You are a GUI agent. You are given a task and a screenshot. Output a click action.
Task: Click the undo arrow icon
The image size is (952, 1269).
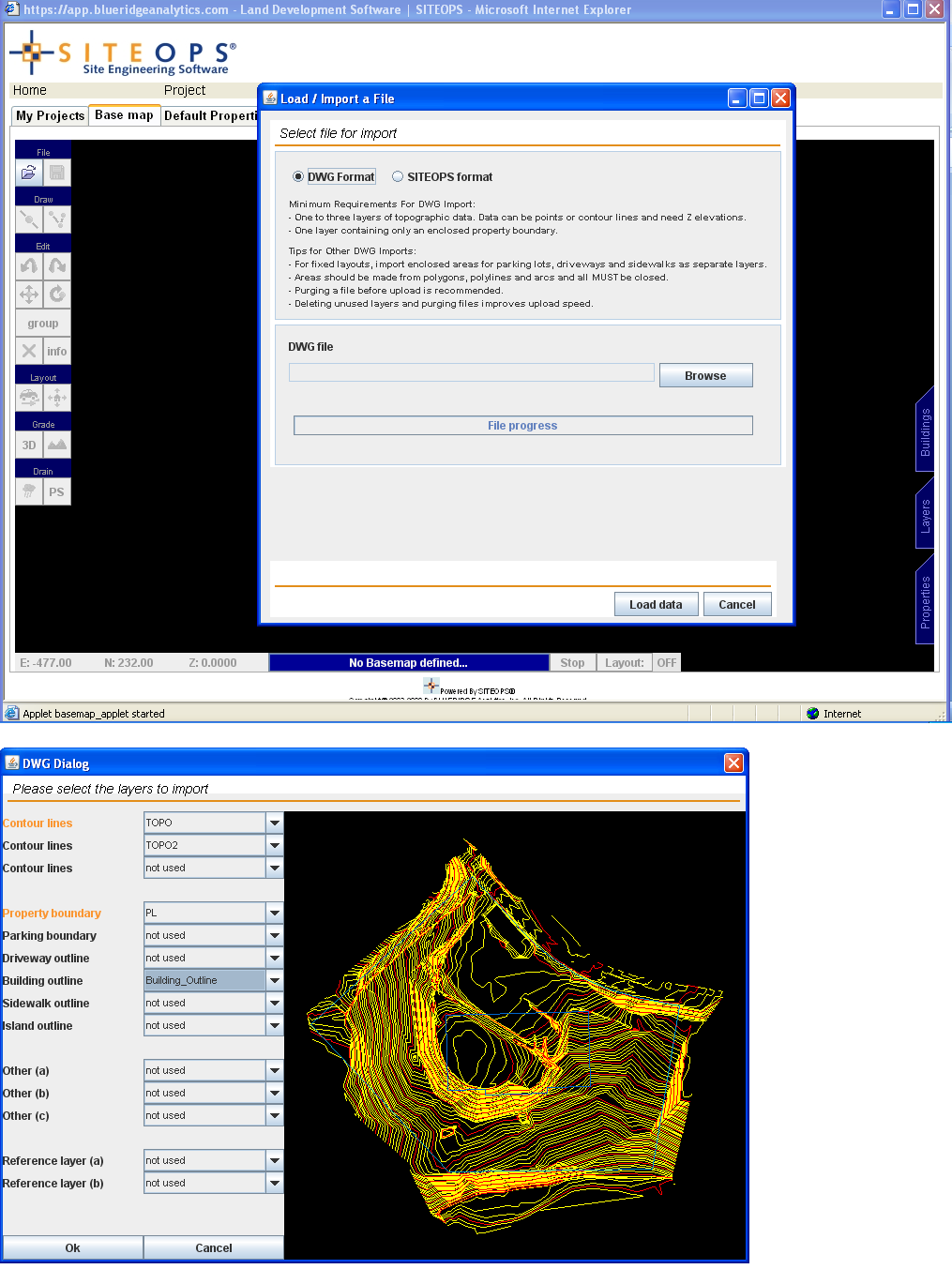click(29, 266)
